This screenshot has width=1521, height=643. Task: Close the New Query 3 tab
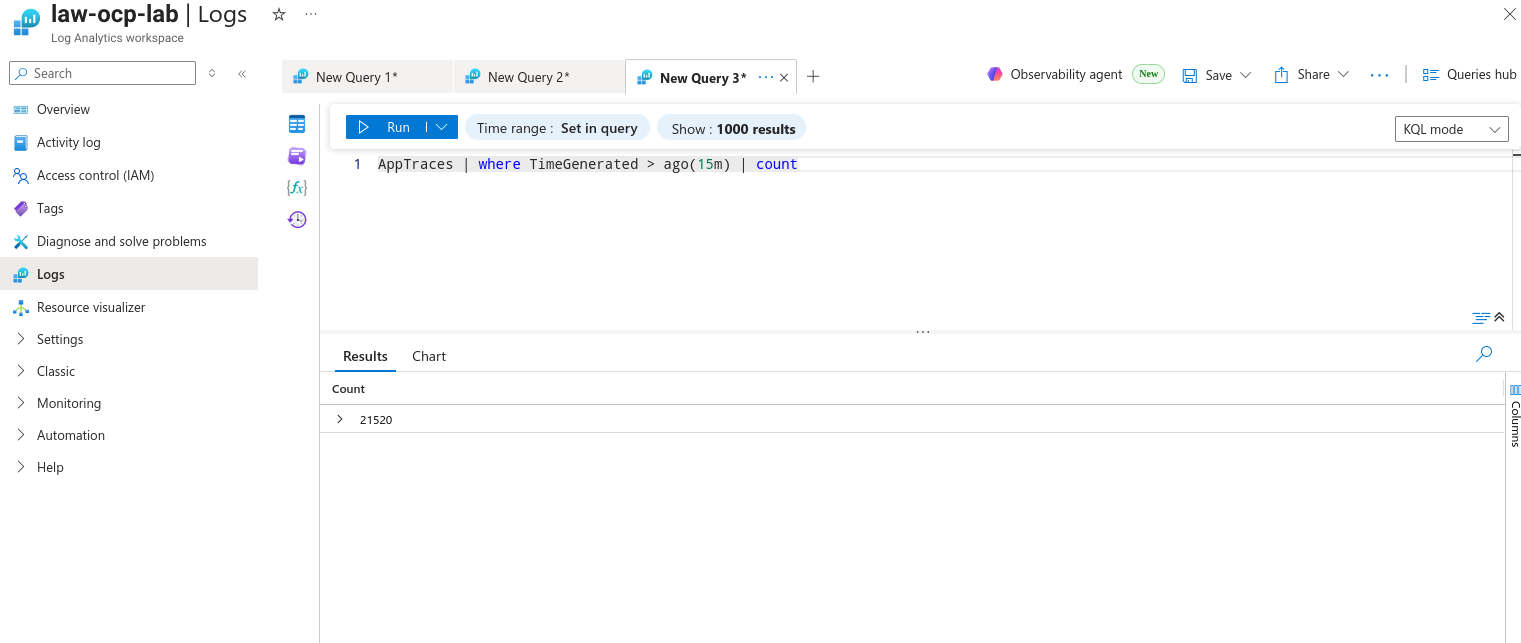(784, 77)
